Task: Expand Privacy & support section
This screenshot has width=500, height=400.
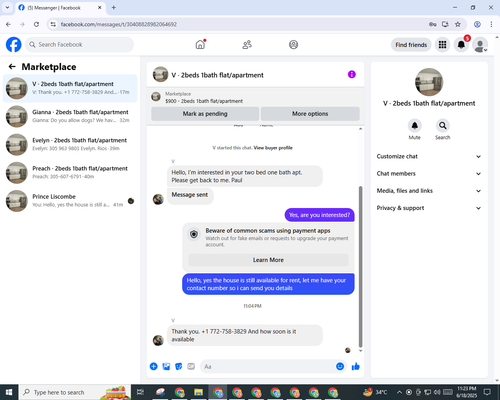Action: (429, 208)
